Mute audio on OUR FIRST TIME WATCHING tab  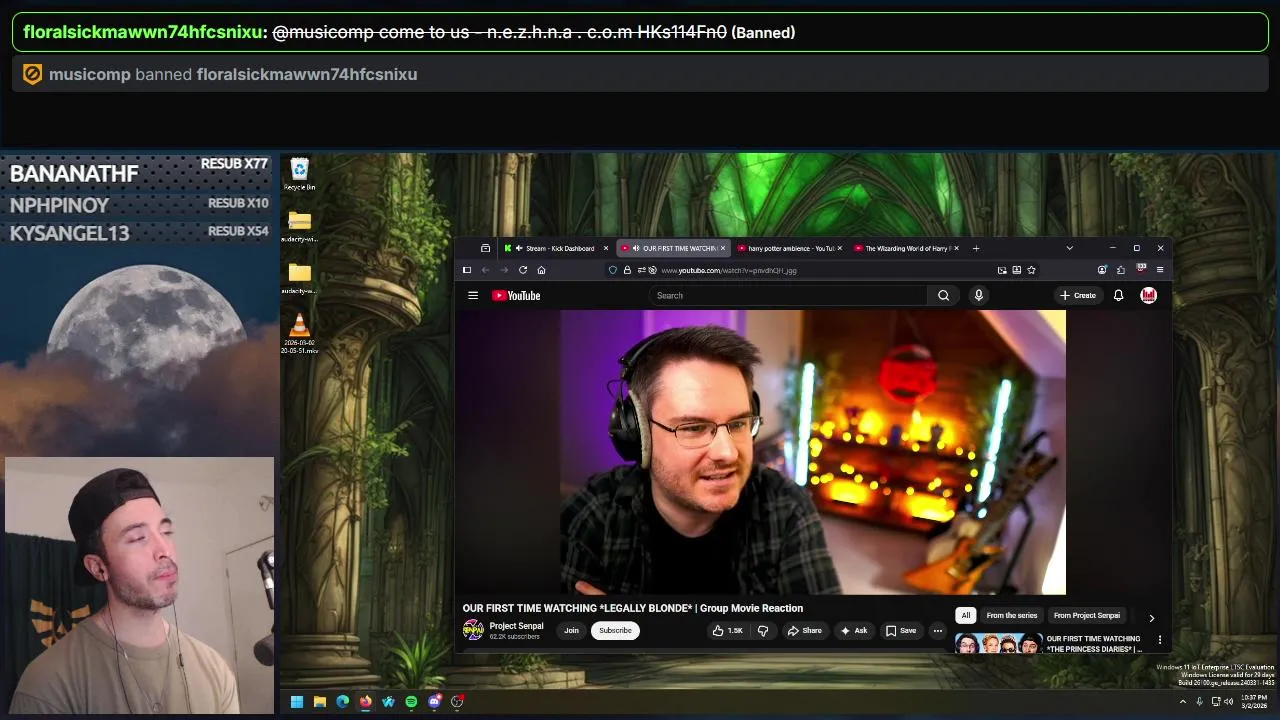coord(636,248)
